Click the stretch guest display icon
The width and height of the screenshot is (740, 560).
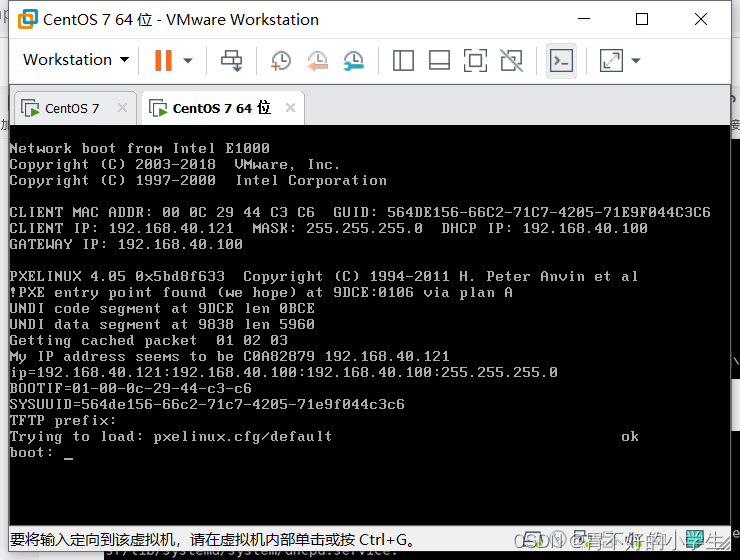tap(611, 60)
